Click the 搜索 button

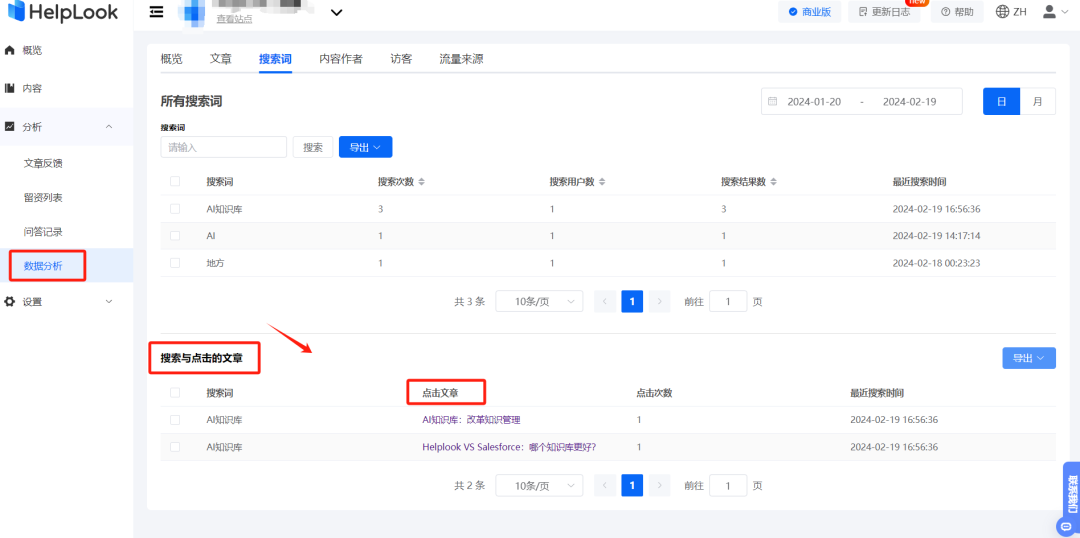[313, 147]
